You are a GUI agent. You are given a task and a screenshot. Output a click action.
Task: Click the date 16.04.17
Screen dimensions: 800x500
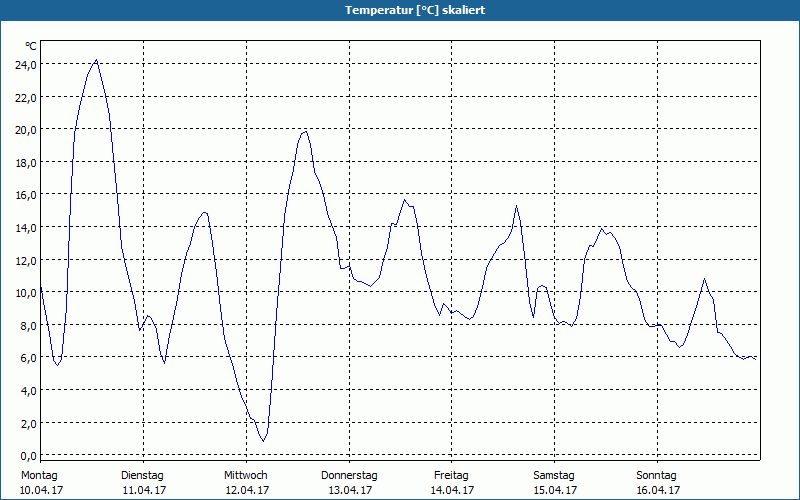[659, 490]
